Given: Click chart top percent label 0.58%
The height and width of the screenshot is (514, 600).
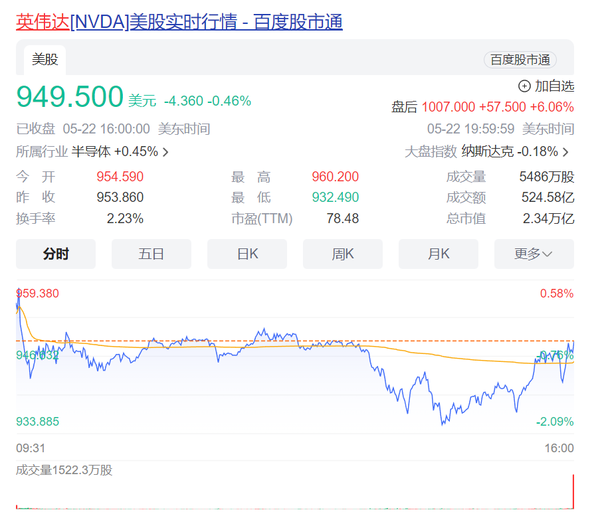Looking at the screenshot, I should point(557,294).
